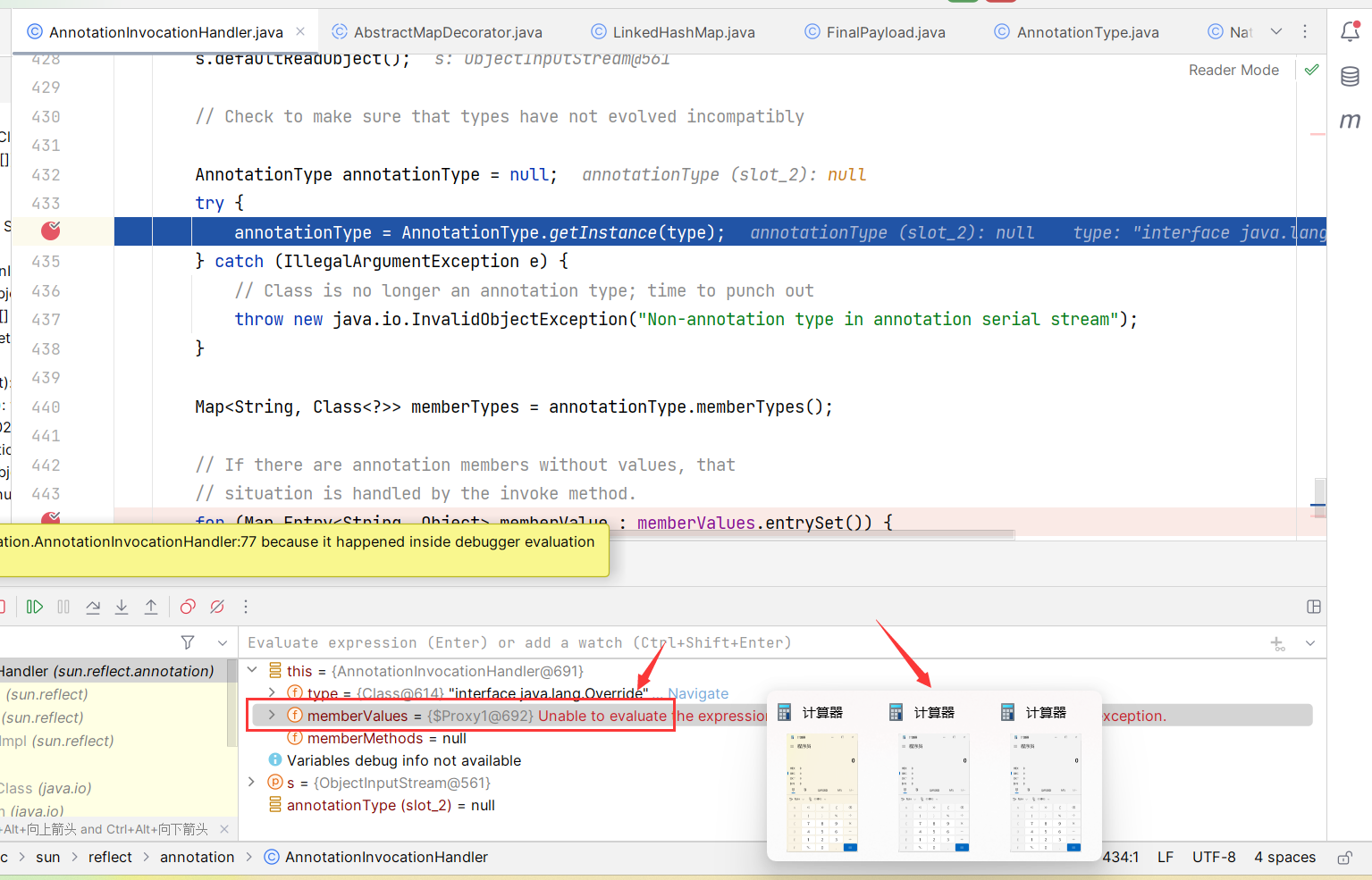The width and height of the screenshot is (1372, 880).
Task: Click the UTF-8 encoding in status bar
Action: click(x=1213, y=857)
